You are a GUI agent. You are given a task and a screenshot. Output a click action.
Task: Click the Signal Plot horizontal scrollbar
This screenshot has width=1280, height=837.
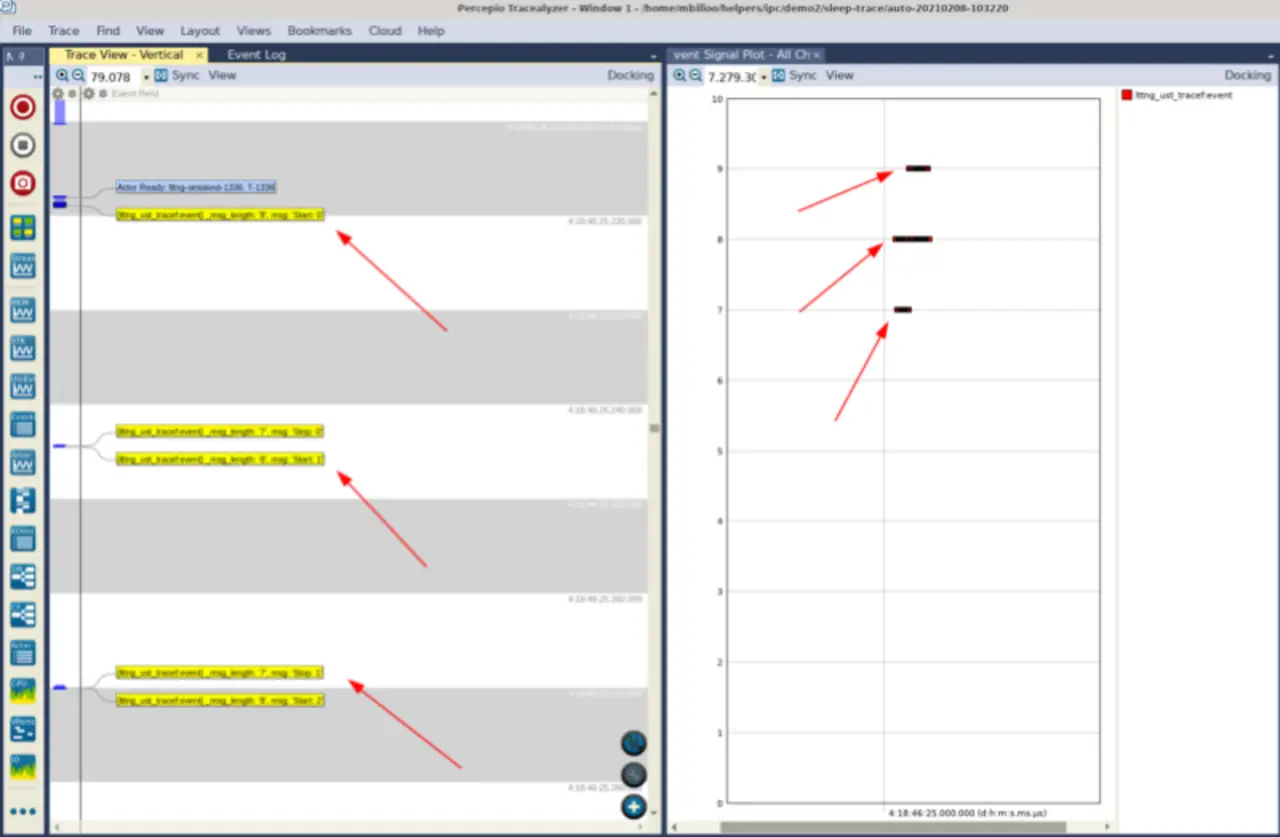pos(892,827)
